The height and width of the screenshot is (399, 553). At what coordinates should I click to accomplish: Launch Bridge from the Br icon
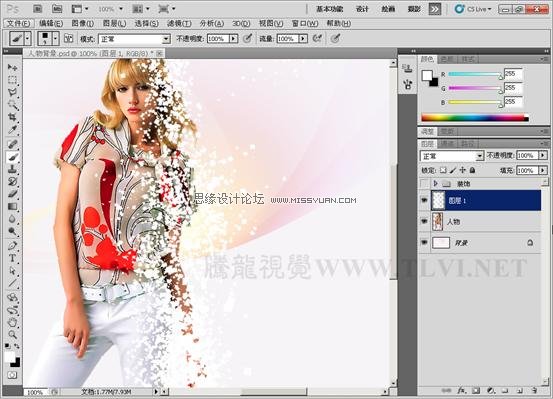[37, 8]
